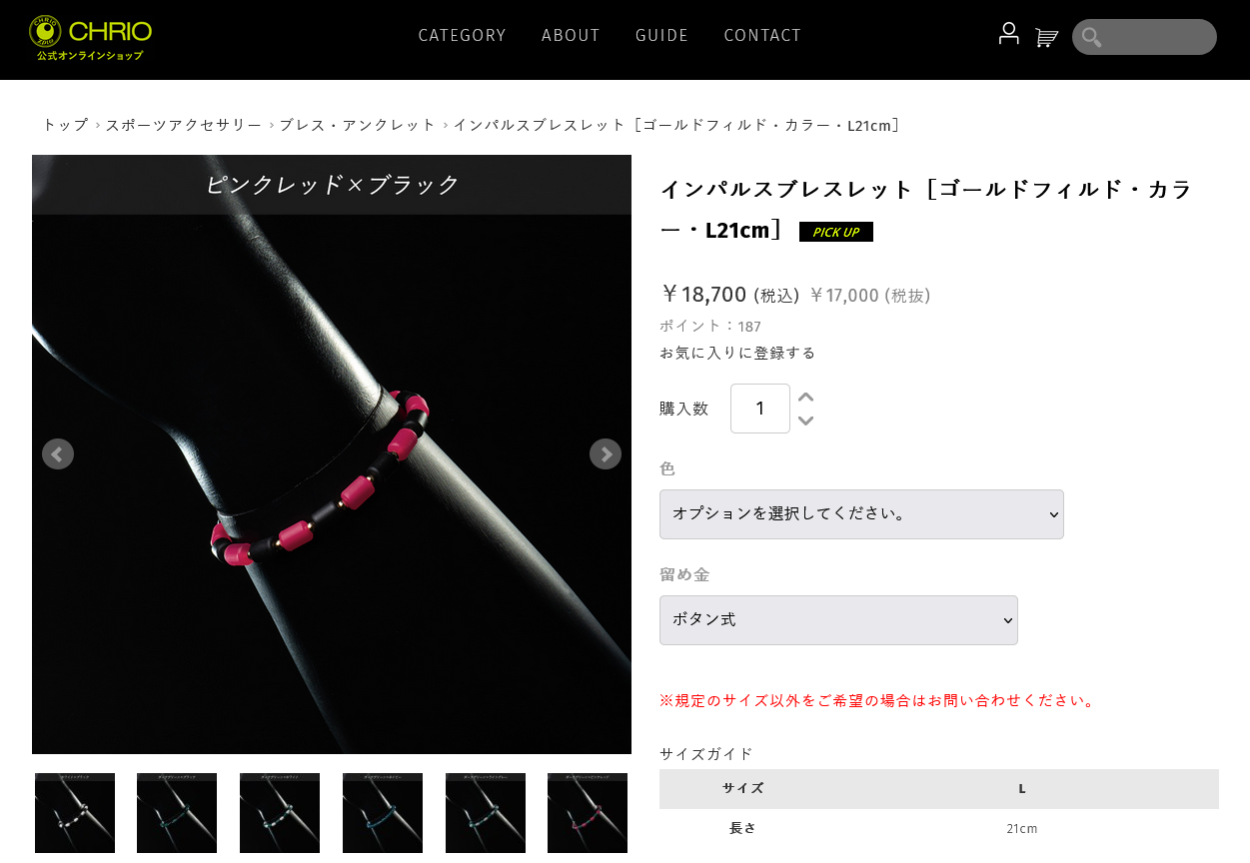Open the CATEGORY menu
Viewport: 1250px width, 863px height.
pos(462,35)
